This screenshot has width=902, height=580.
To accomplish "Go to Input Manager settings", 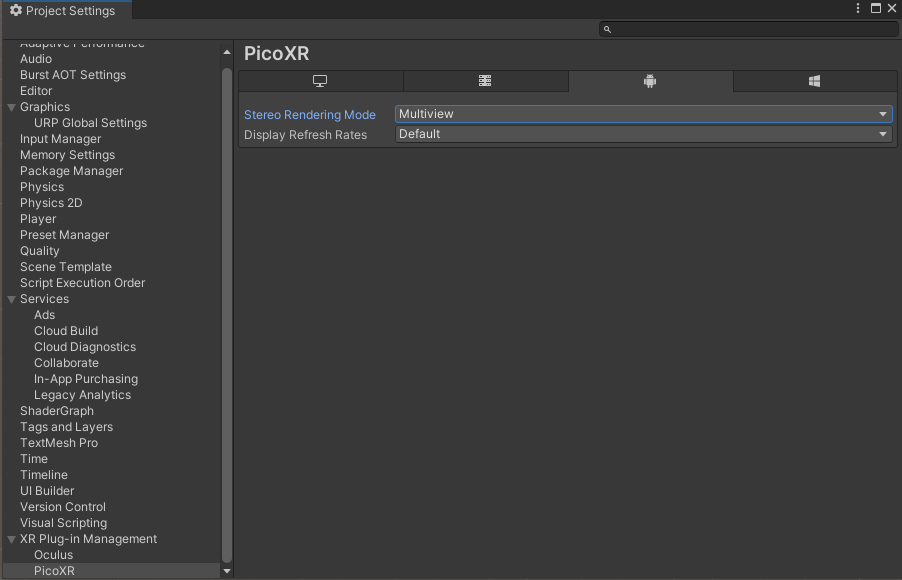I will pos(60,139).
